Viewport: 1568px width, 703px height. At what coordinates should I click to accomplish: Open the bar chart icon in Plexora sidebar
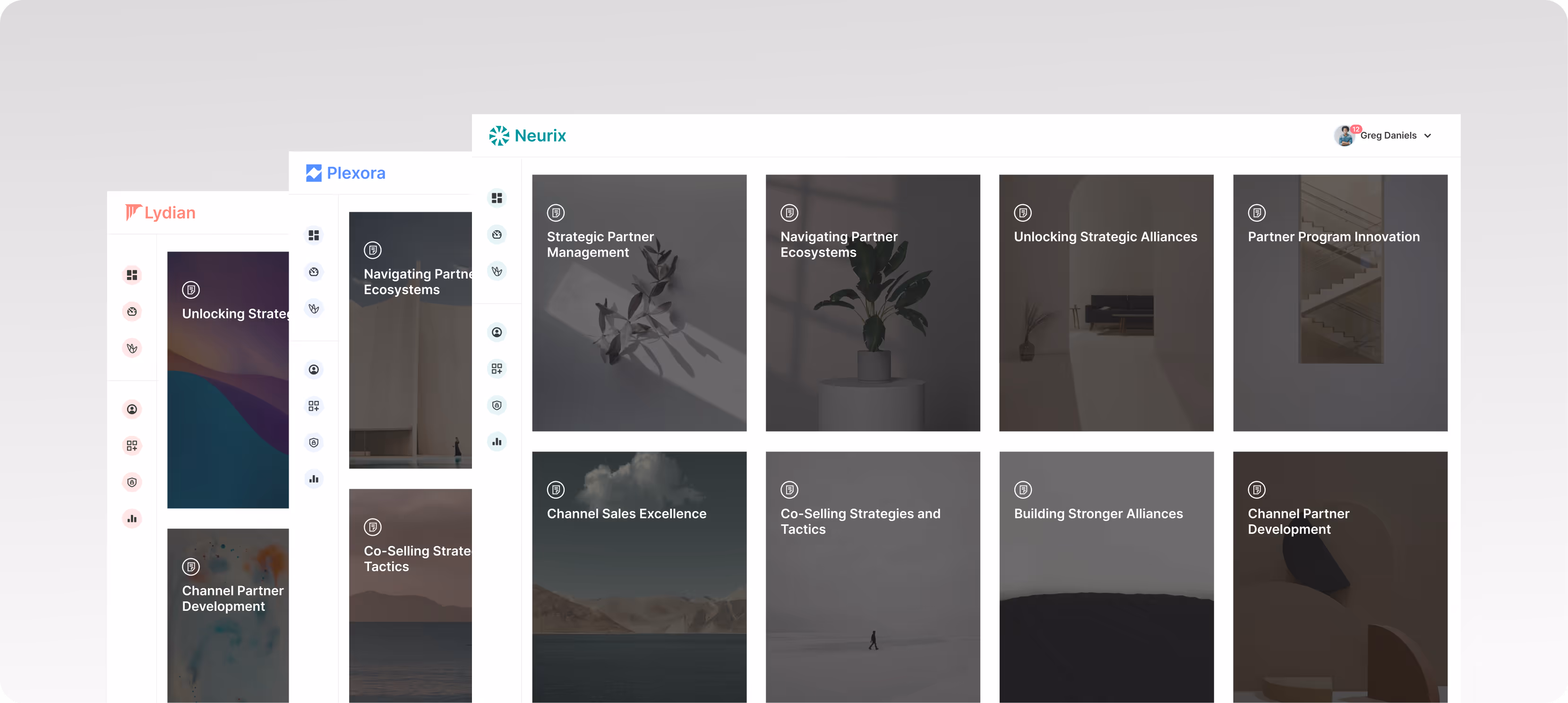pyautogui.click(x=314, y=479)
